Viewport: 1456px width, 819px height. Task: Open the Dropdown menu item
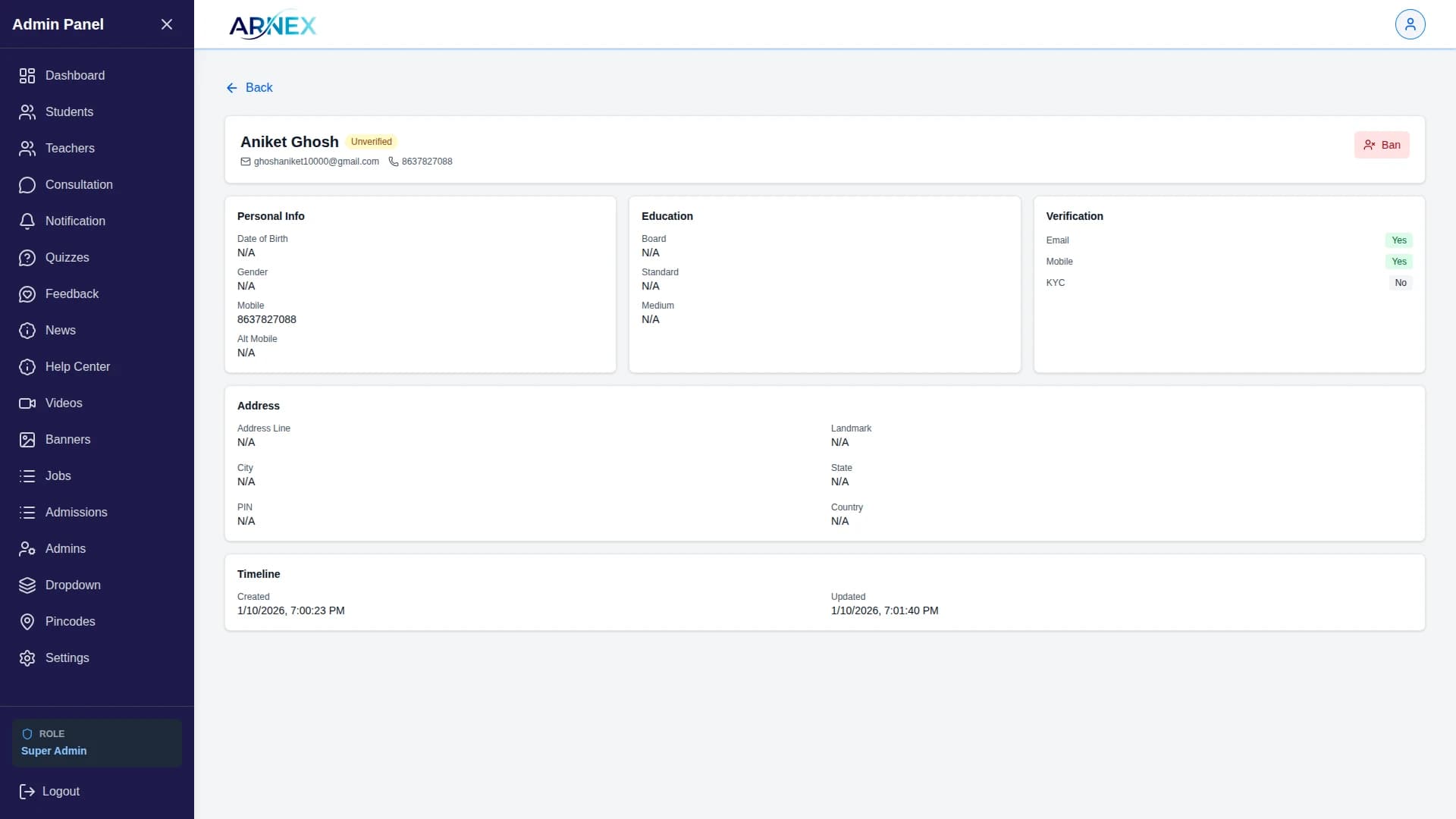click(73, 585)
